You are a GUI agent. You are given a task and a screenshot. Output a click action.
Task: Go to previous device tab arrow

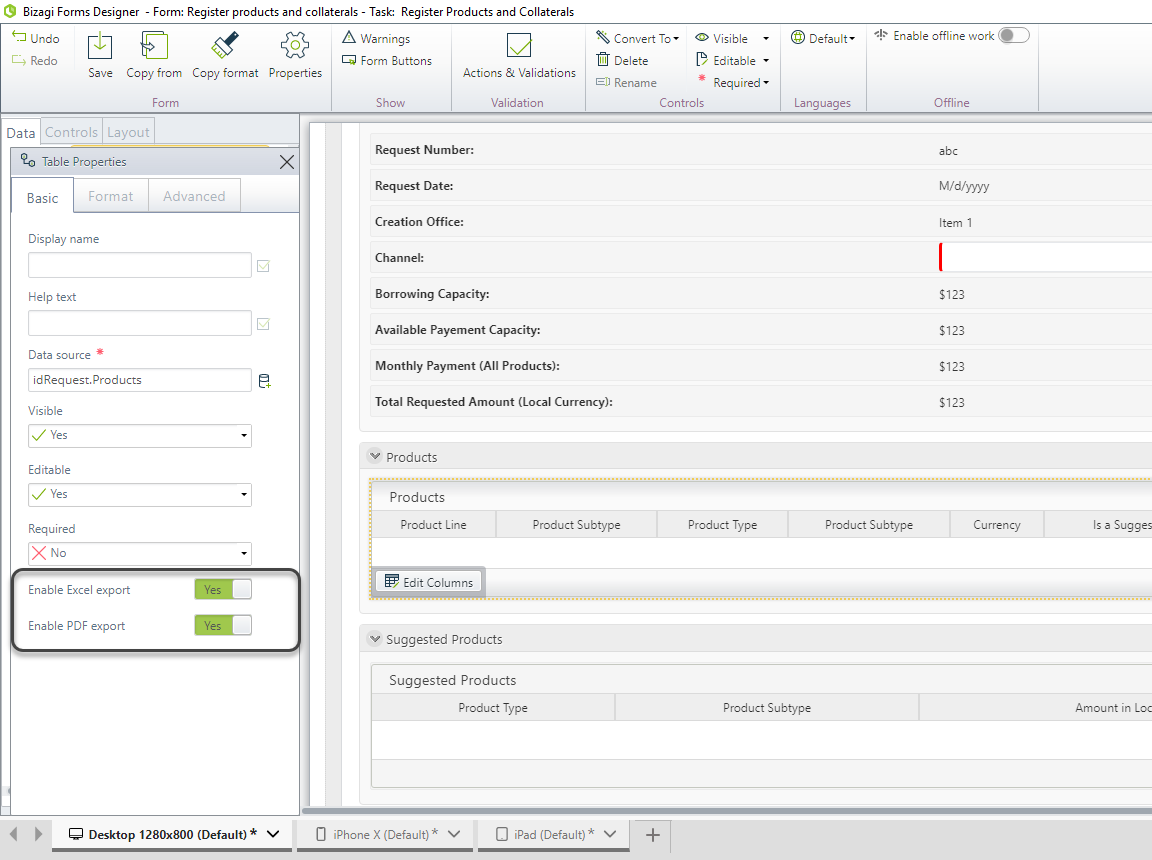(x=13, y=834)
